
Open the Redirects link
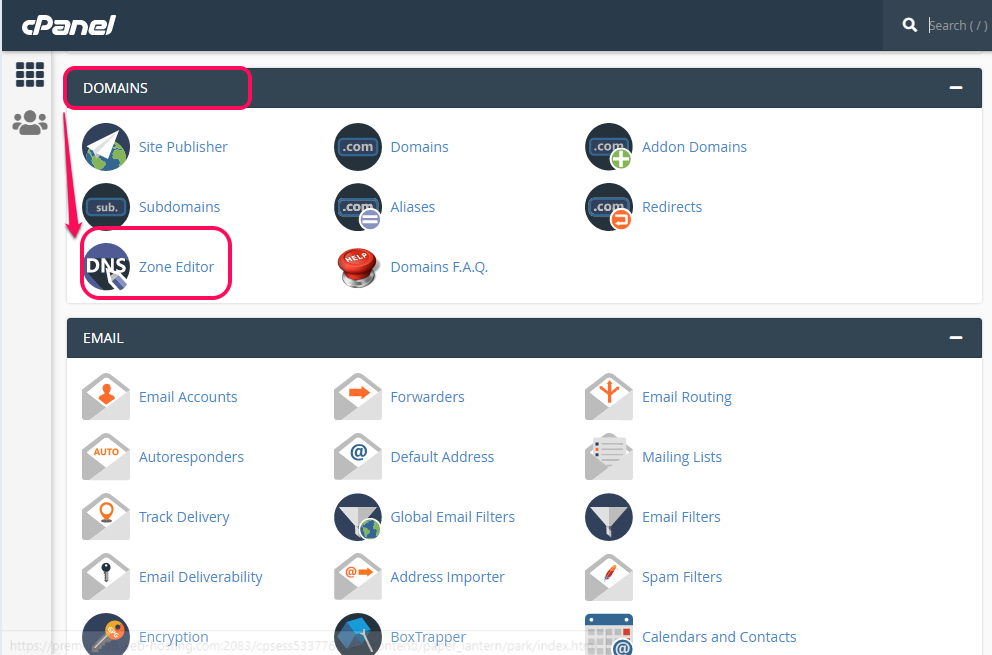(672, 207)
